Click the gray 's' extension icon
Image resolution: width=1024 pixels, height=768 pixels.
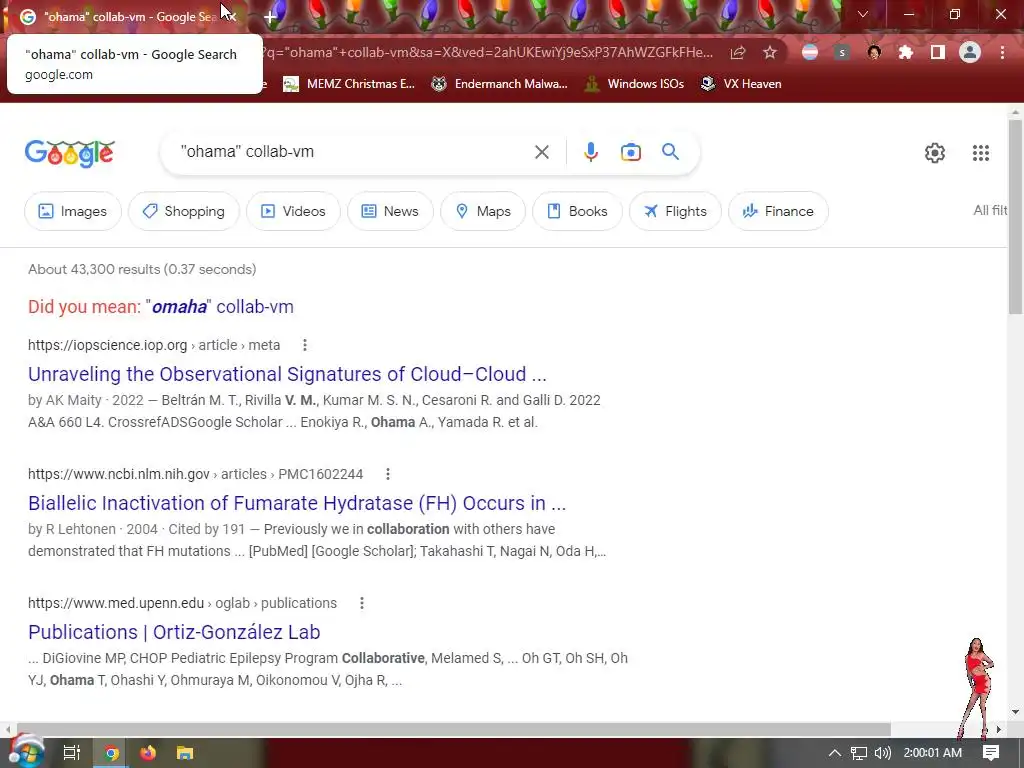tap(842, 52)
